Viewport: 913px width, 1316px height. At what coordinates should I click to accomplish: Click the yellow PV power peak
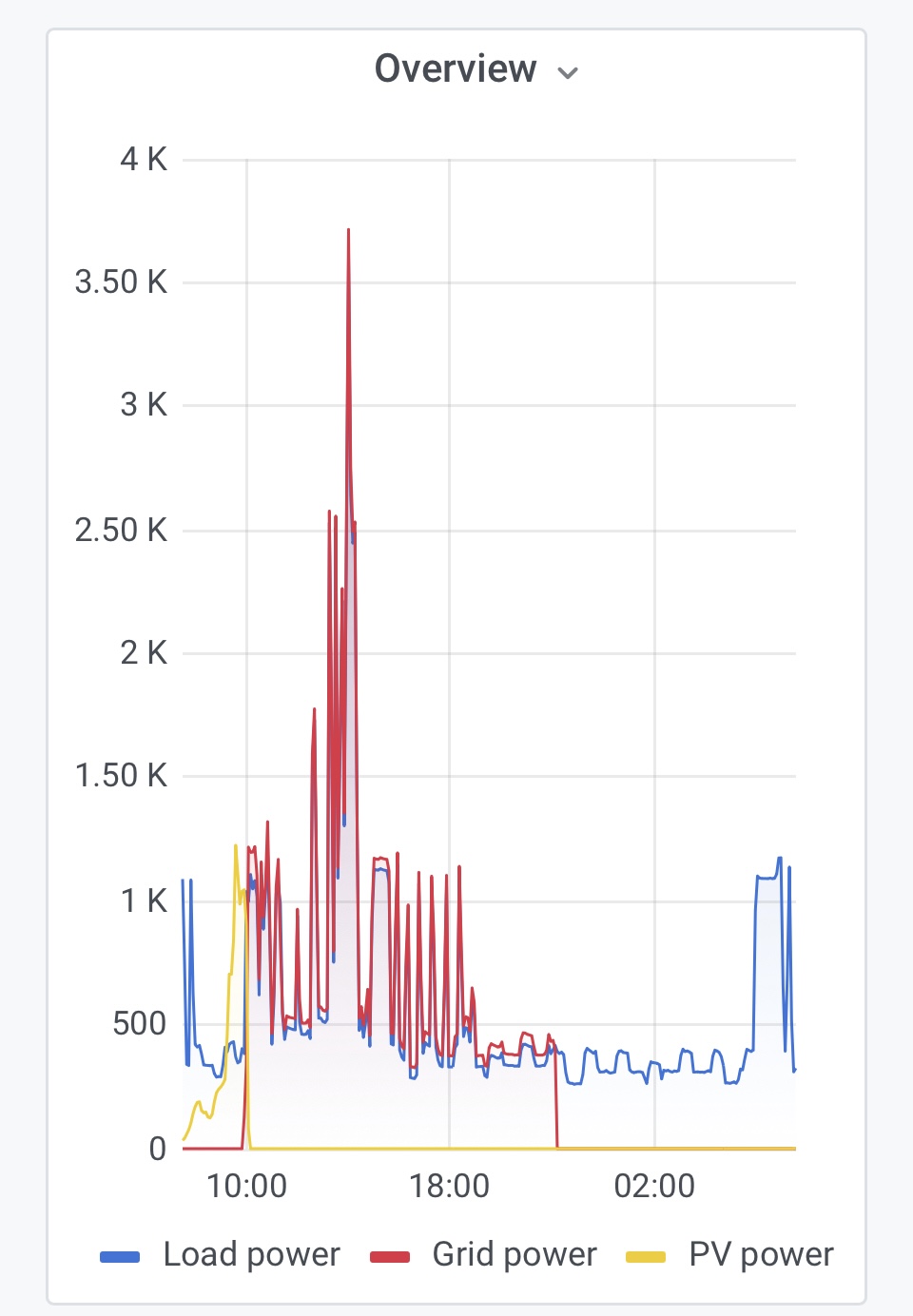coord(236,846)
